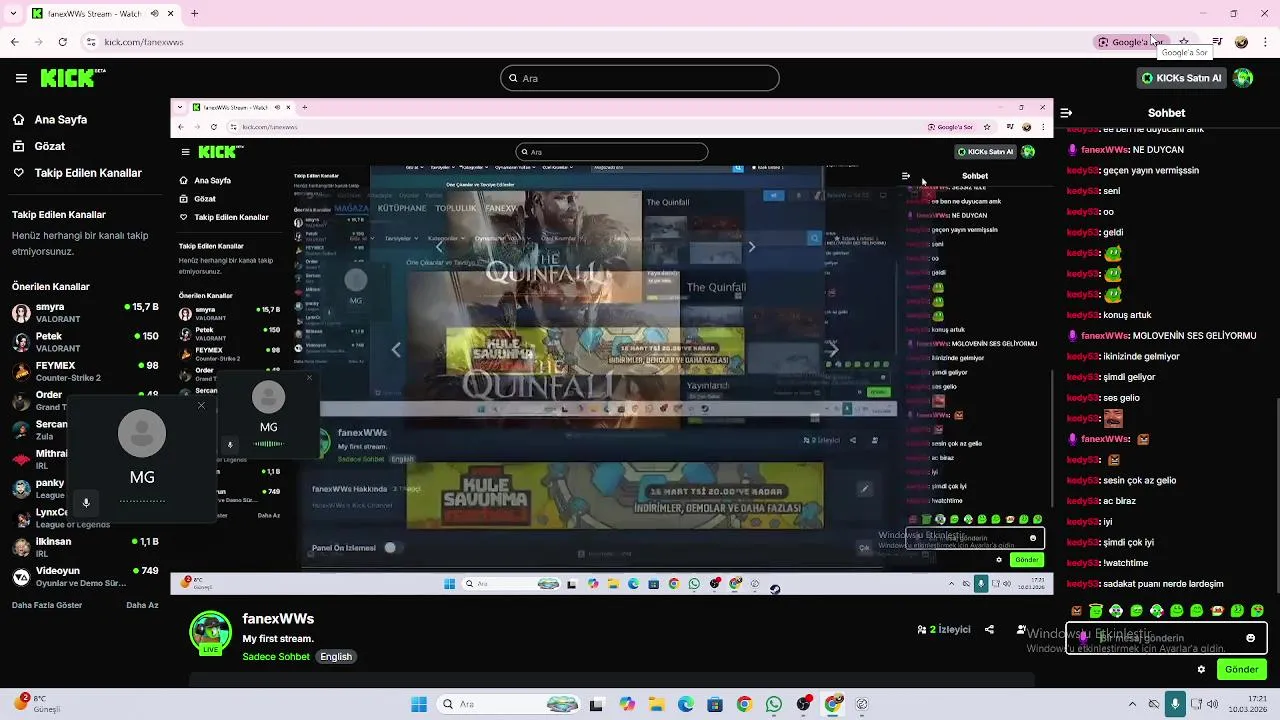Image resolution: width=1280 pixels, height=720 pixels.
Task: Open the Videoyun channel in the sidebar
Action: click(85, 577)
